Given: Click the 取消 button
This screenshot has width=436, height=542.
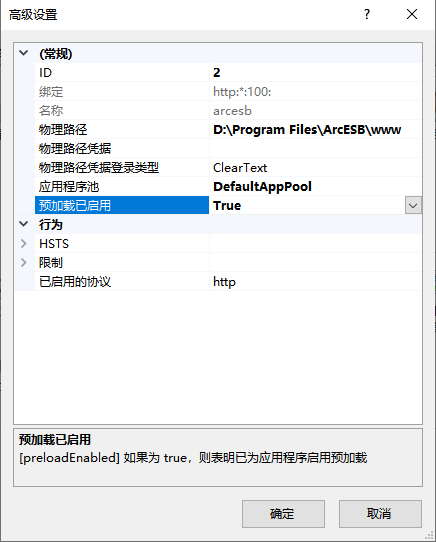Looking at the screenshot, I should tap(380, 514).
